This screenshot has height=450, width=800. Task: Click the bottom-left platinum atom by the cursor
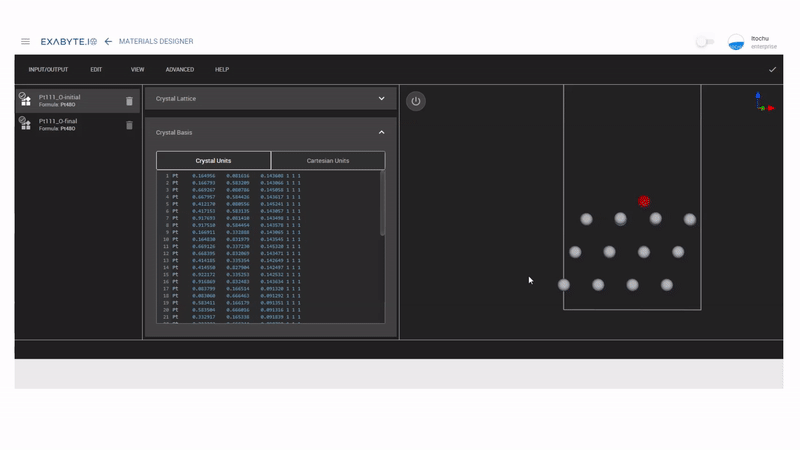coord(564,285)
